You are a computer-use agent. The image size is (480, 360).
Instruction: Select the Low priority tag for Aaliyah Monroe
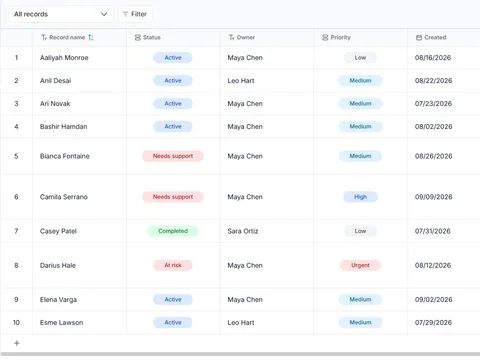pyautogui.click(x=360, y=58)
